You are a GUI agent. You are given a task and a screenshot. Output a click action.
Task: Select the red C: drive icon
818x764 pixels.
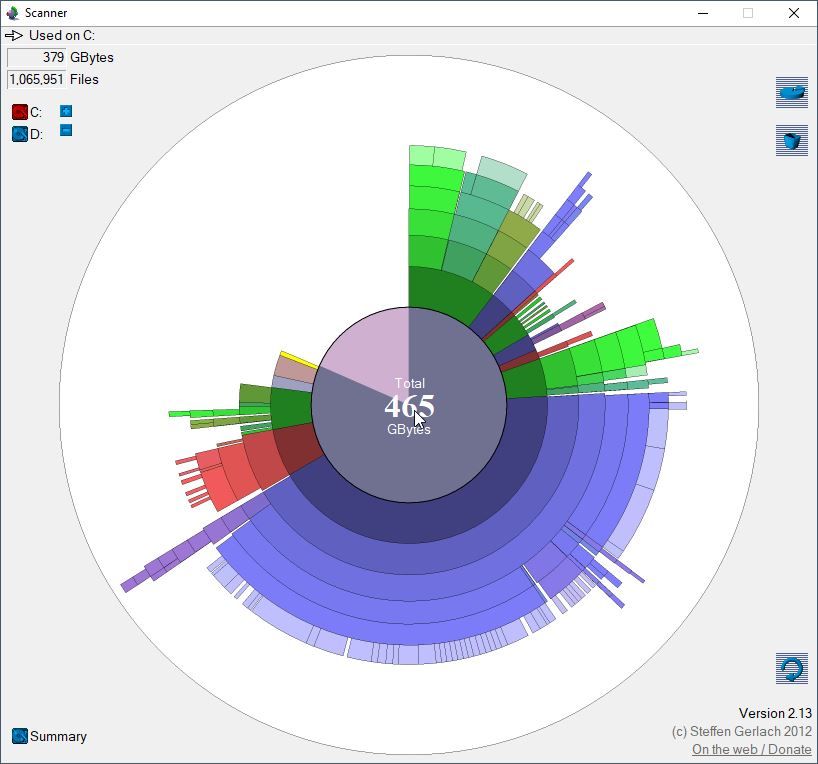click(20, 112)
